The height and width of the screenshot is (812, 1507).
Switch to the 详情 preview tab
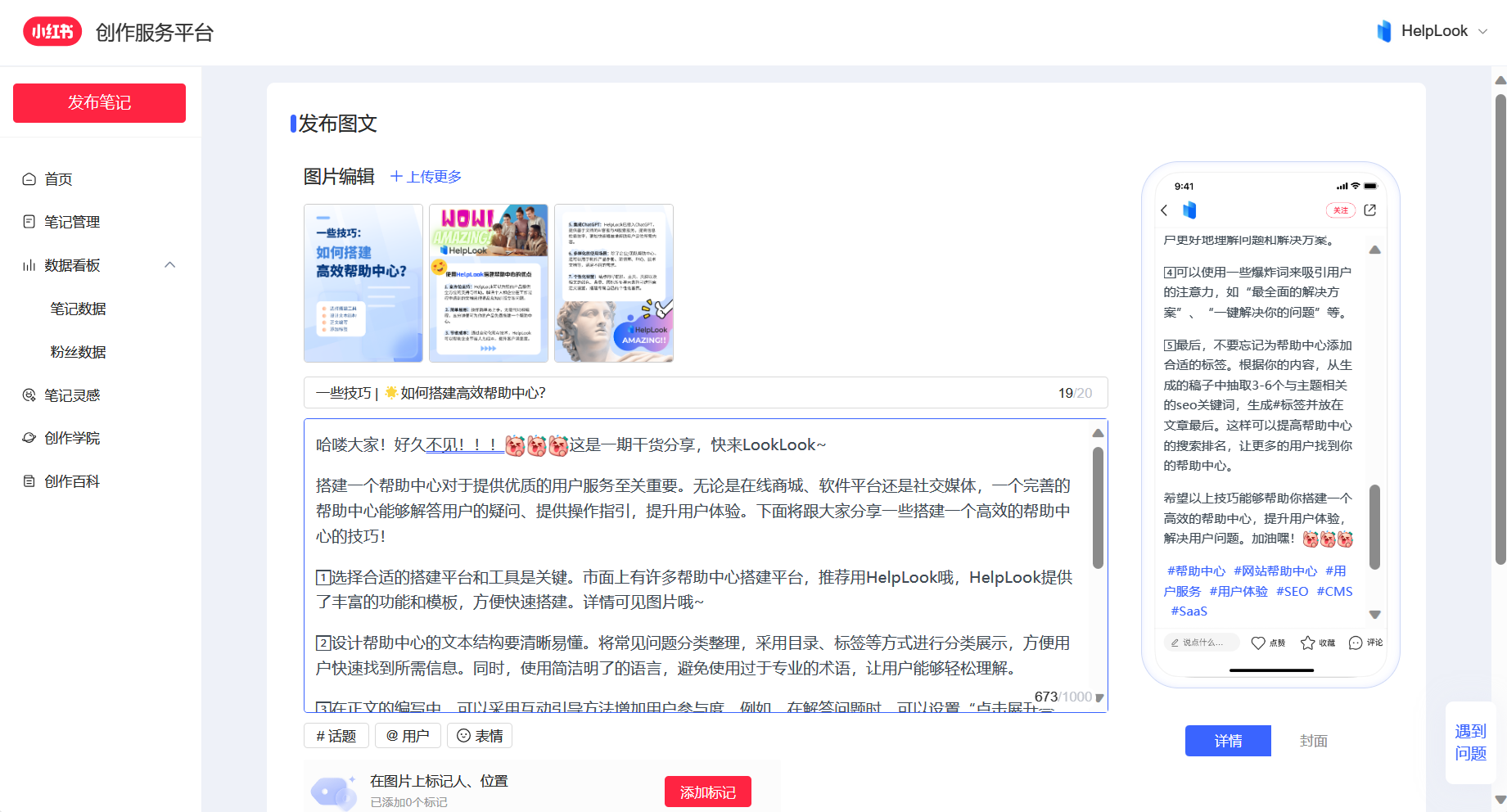click(1228, 741)
